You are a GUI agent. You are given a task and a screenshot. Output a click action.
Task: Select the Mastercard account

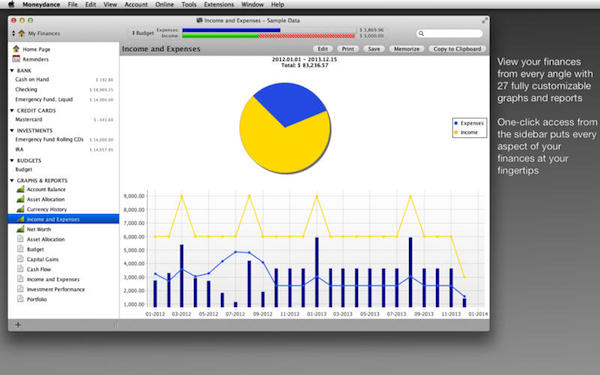(x=64, y=119)
